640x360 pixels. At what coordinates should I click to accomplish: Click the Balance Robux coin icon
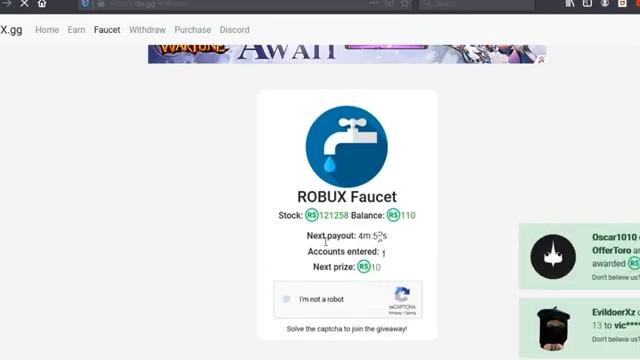tap(393, 215)
